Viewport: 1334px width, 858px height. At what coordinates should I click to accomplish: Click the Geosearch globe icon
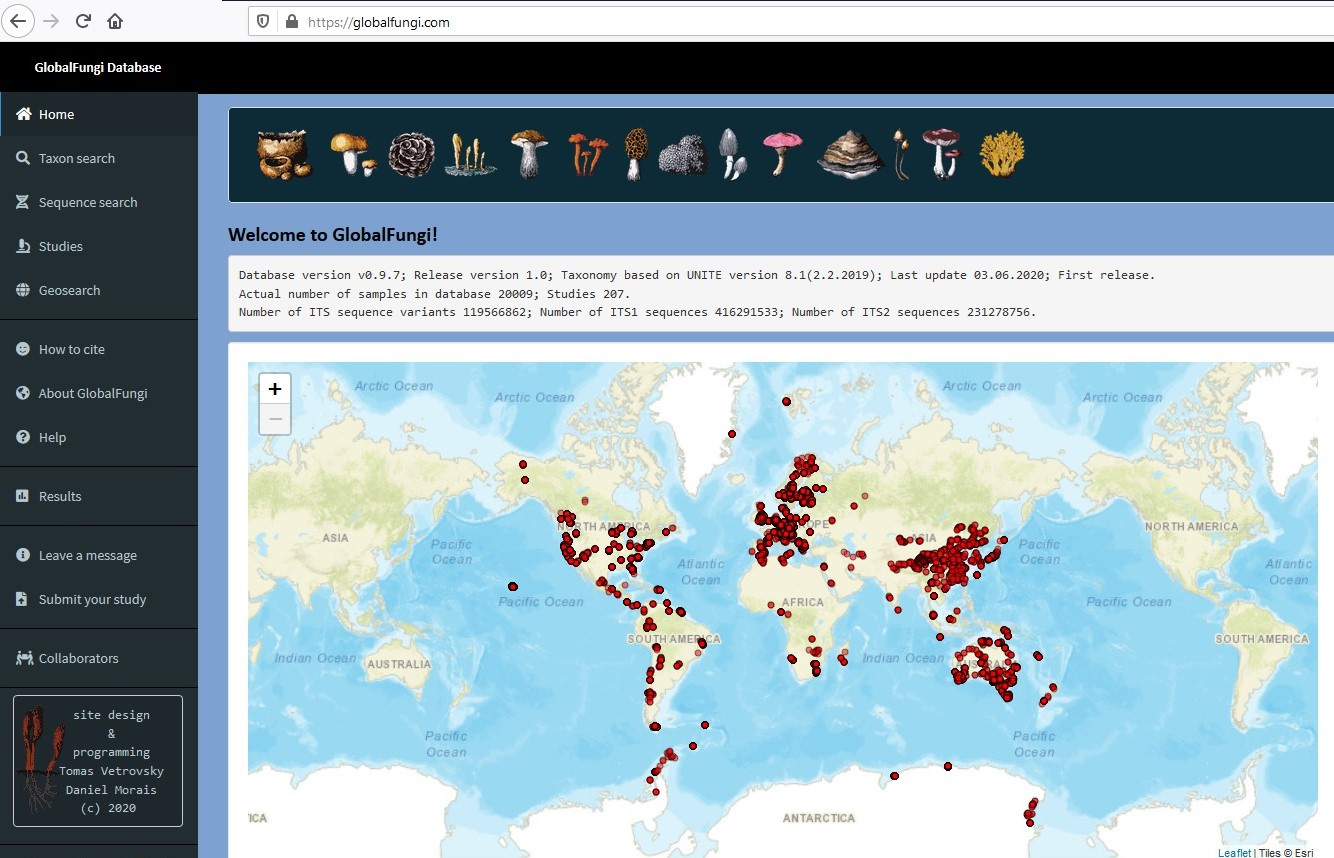22,290
